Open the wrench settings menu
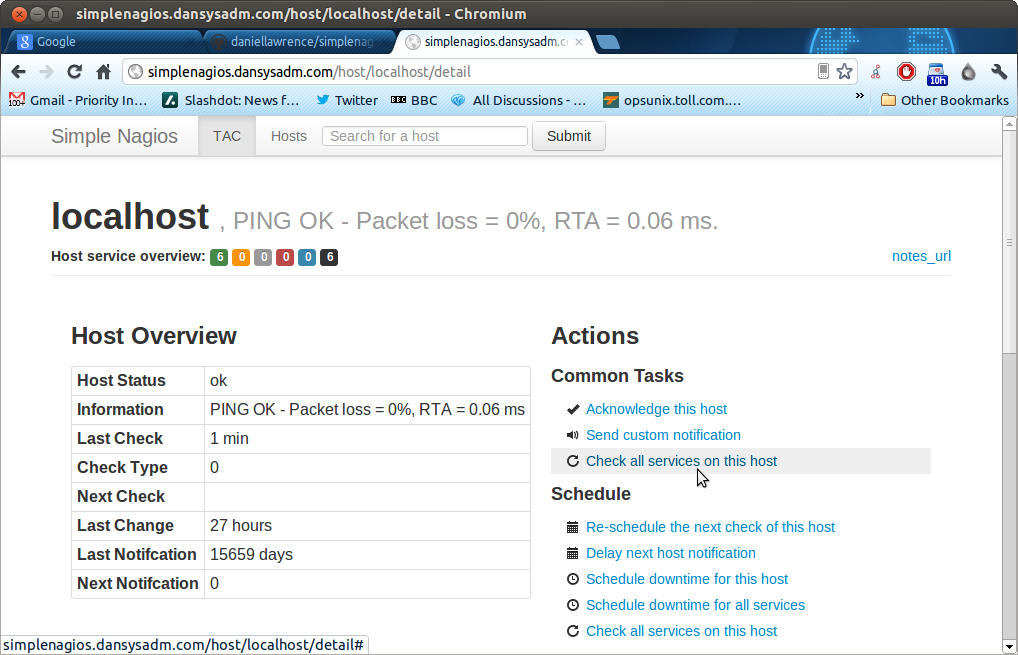 click(x=999, y=71)
